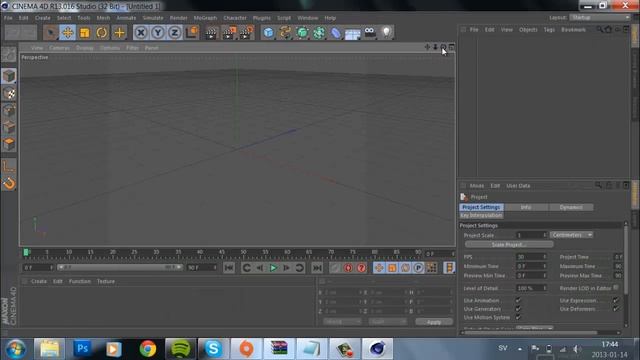This screenshot has width=640, height=360.
Task: Switch to the Info tab
Action: (526, 207)
